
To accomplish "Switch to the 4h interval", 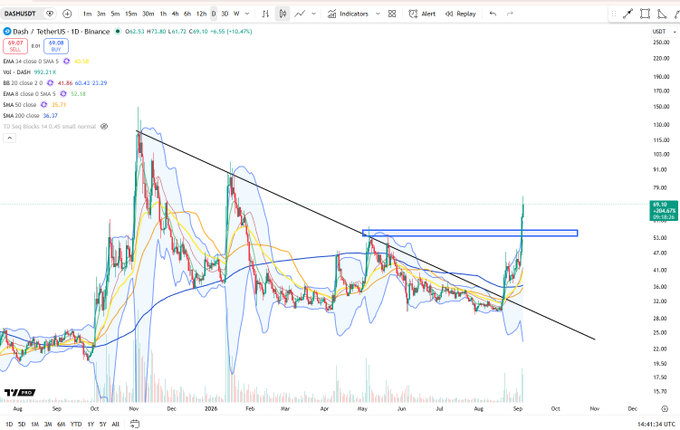I will point(175,14).
